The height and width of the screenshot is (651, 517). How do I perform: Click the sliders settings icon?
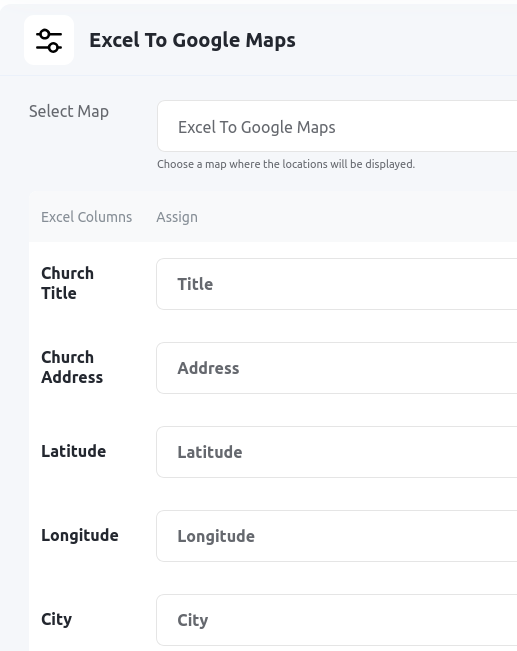49,40
